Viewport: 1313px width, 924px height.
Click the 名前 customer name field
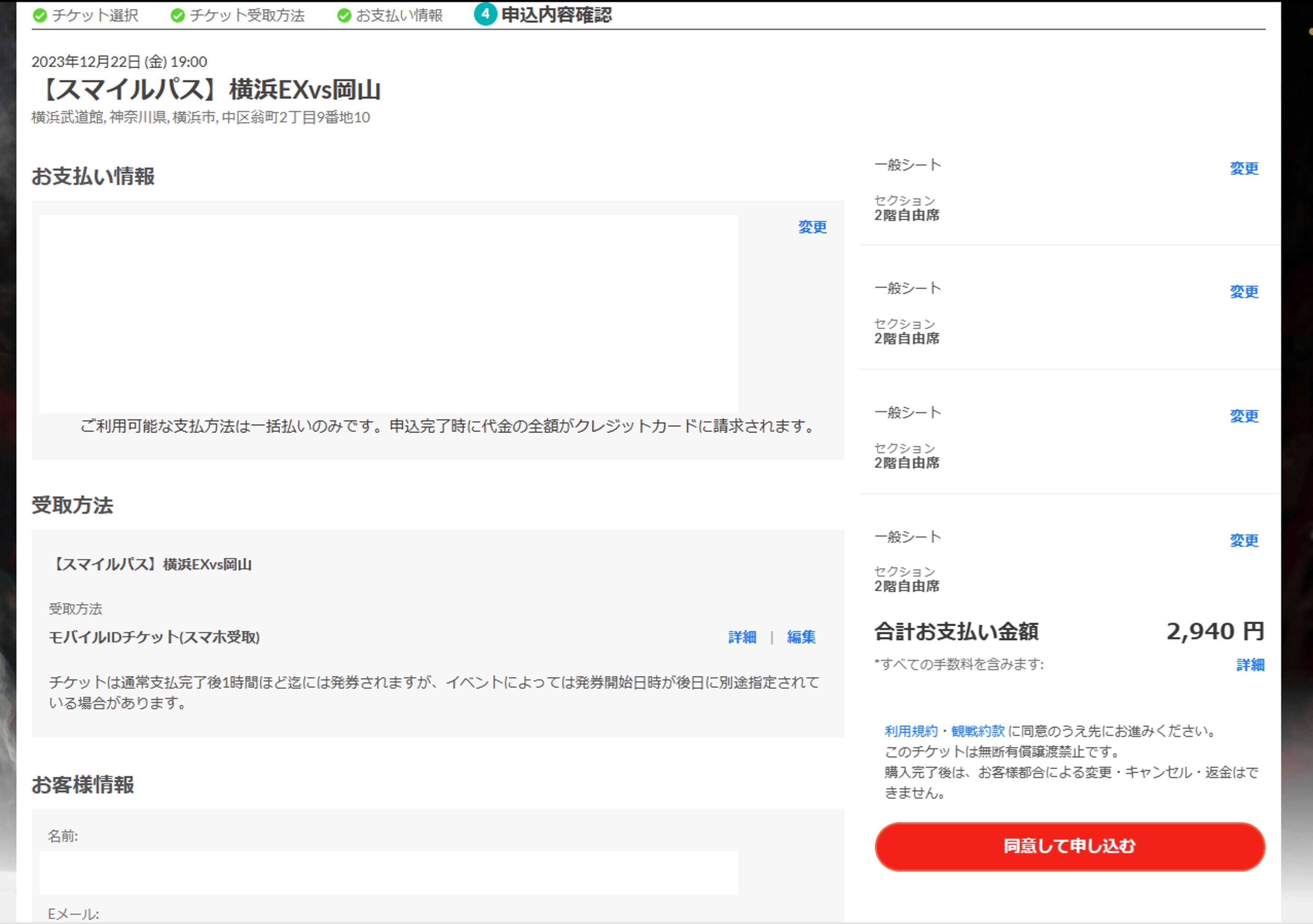coord(388,872)
